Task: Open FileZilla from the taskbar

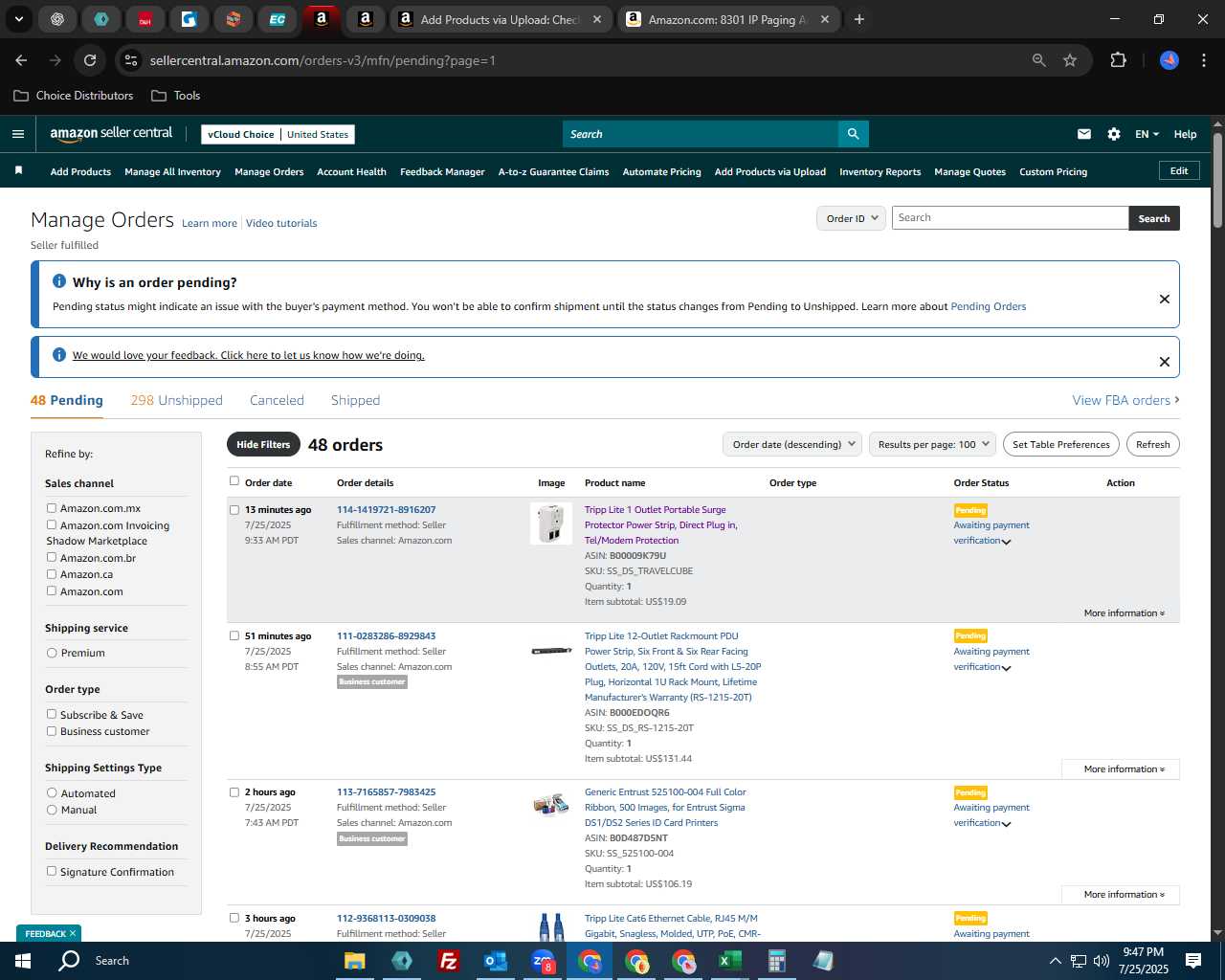Action: (x=448, y=961)
